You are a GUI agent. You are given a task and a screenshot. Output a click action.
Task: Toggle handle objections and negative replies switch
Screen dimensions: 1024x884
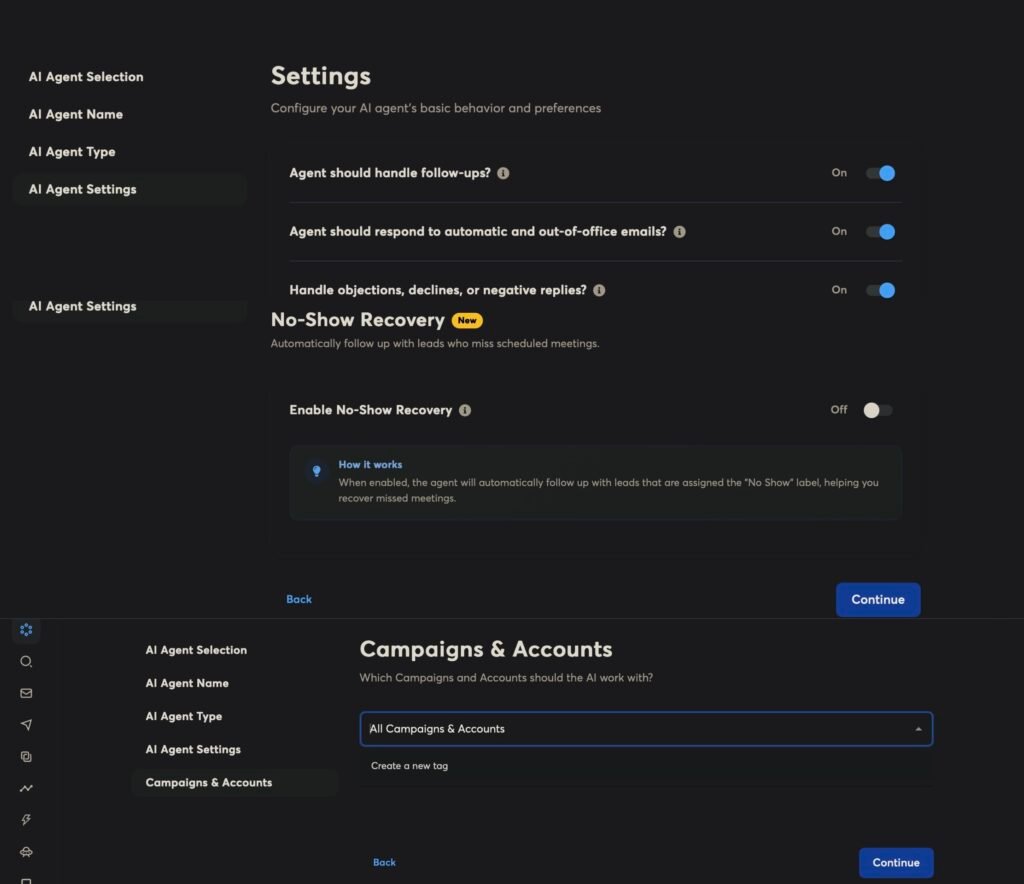(x=880, y=291)
